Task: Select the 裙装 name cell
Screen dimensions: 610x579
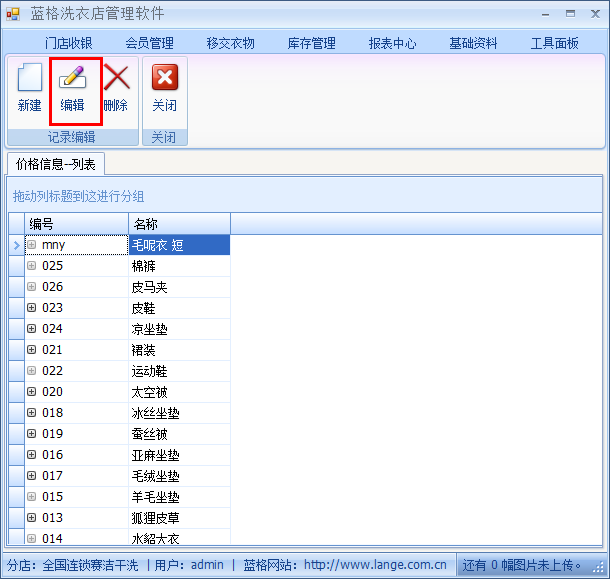Action: click(x=179, y=350)
